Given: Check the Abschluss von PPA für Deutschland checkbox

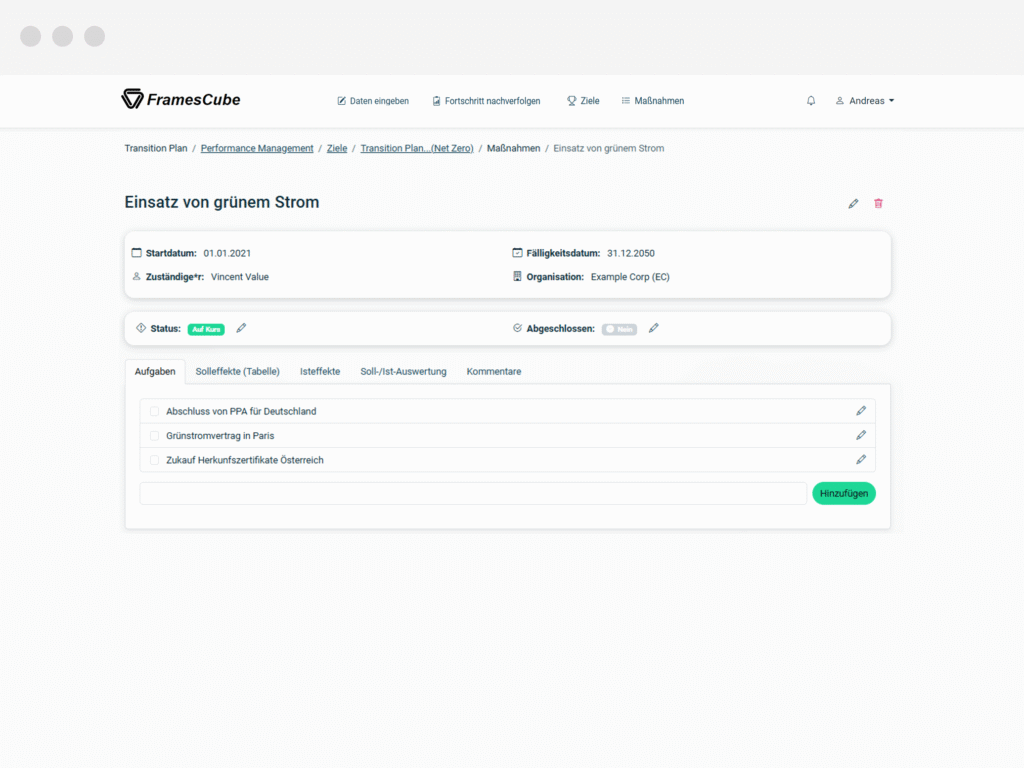Looking at the screenshot, I should click(x=154, y=411).
